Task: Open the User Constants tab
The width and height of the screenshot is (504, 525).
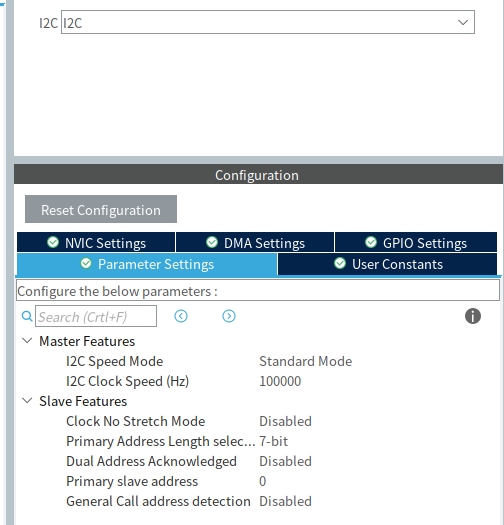Action: 387,264
